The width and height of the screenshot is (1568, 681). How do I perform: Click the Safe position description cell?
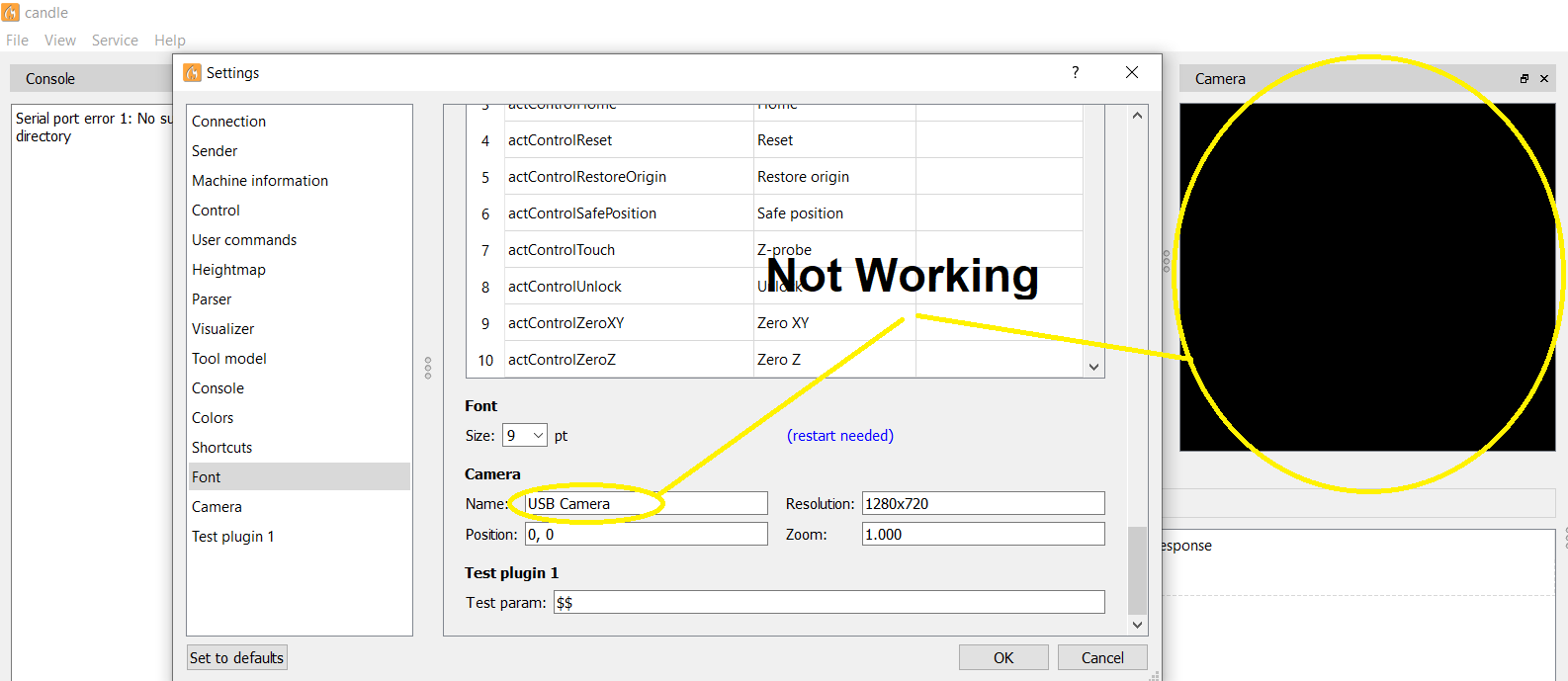coord(834,213)
